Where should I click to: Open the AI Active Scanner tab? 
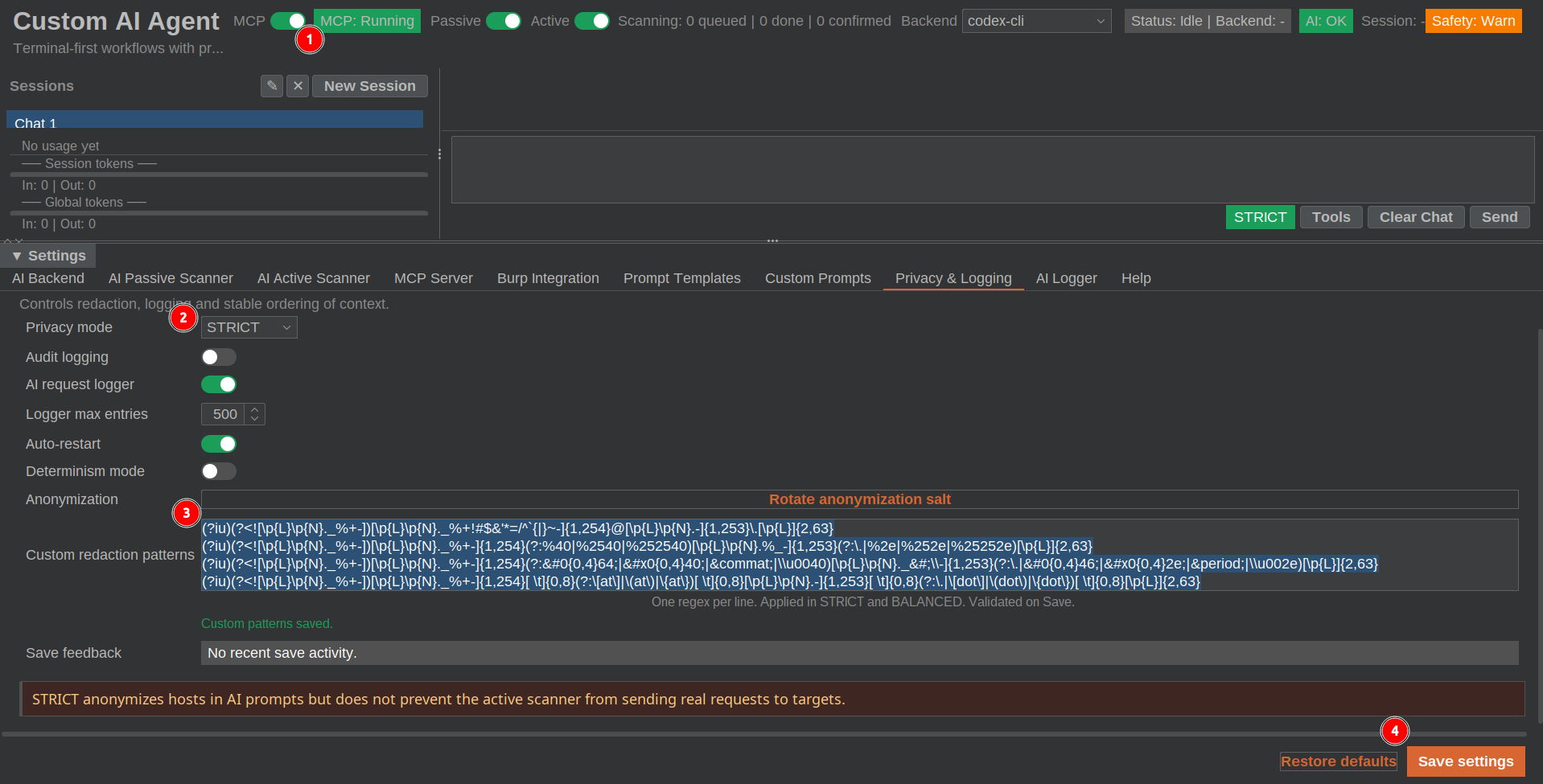click(x=314, y=278)
